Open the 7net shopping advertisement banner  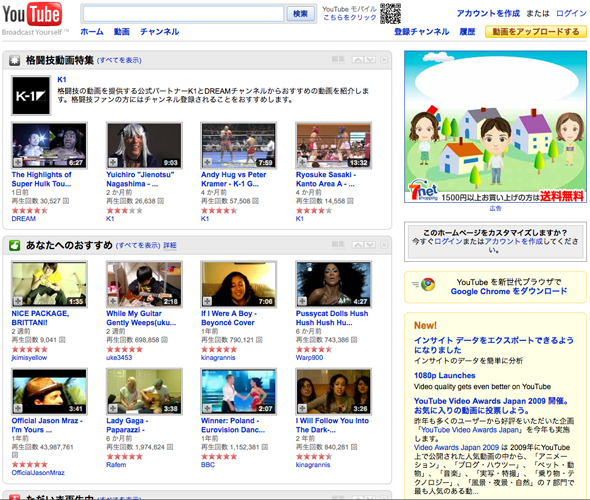pos(495,127)
